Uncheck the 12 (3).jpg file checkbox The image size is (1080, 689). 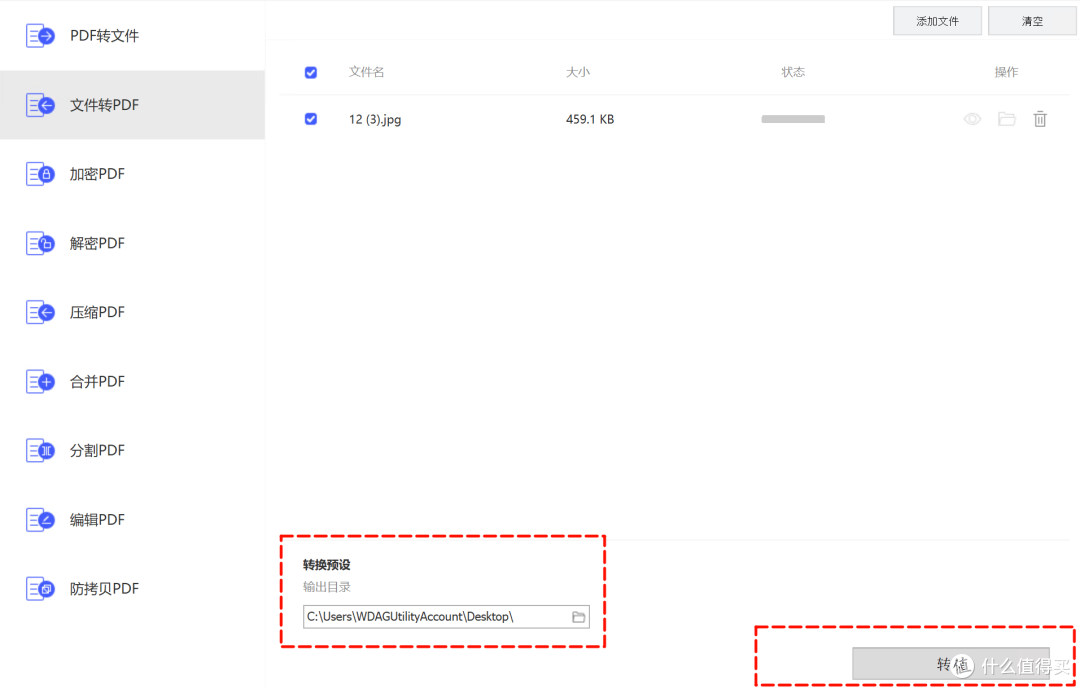coord(311,119)
